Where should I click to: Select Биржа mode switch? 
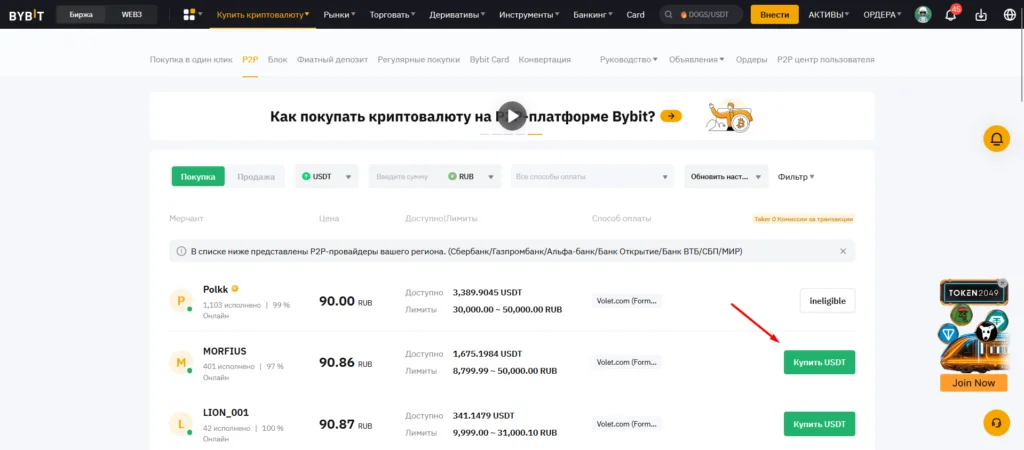coord(82,14)
